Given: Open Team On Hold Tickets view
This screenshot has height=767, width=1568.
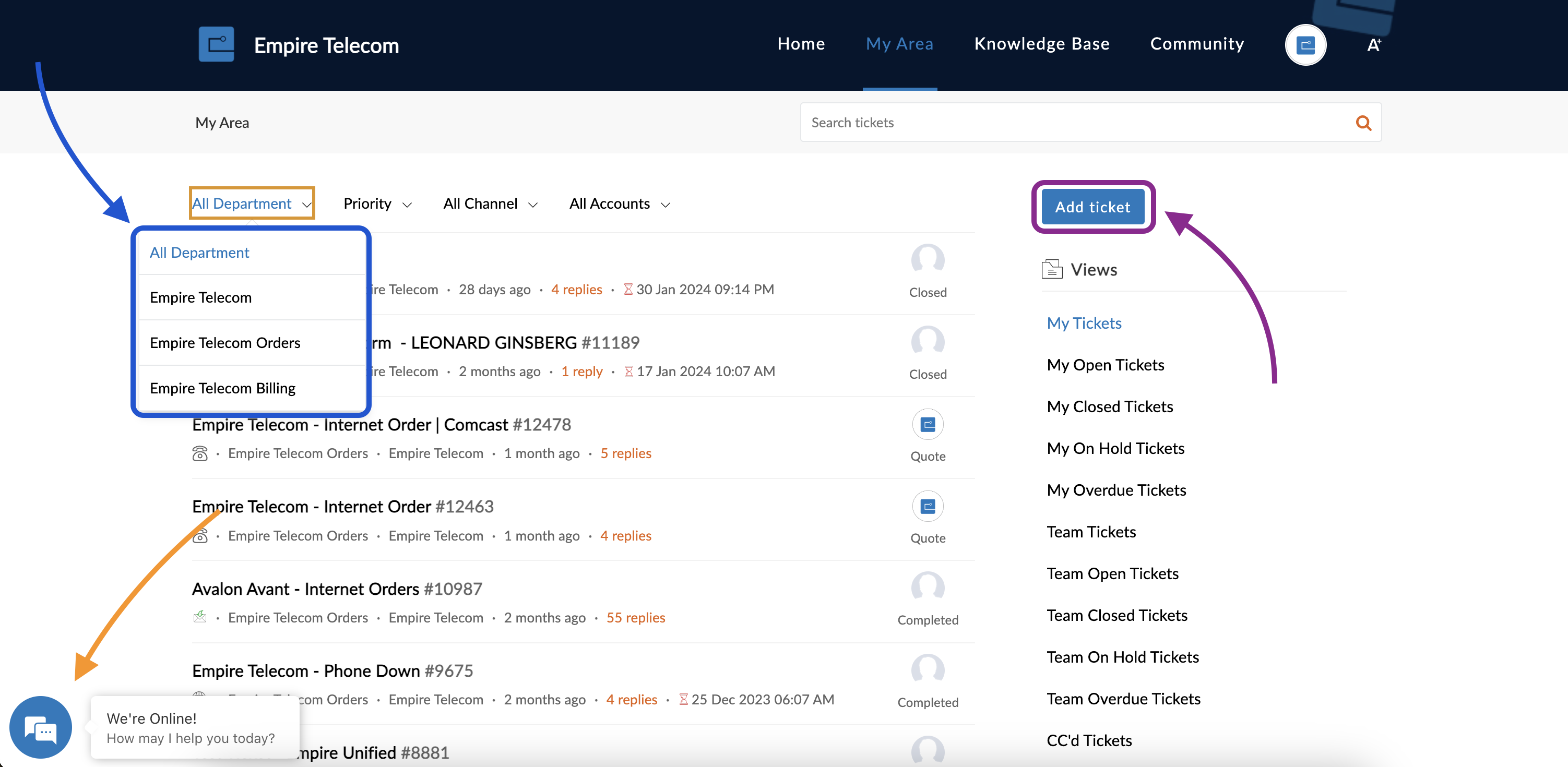Looking at the screenshot, I should [x=1123, y=657].
